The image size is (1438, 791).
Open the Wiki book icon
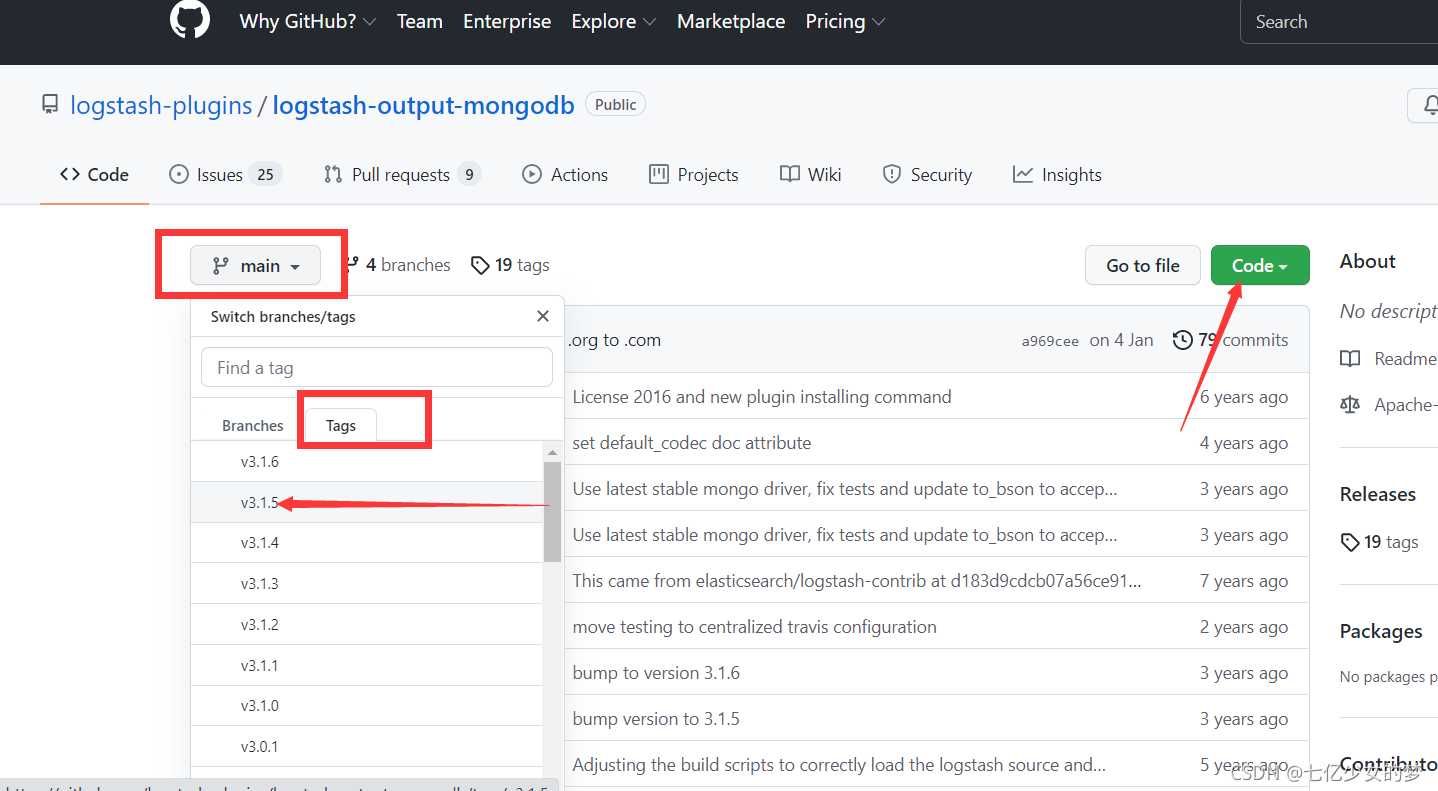tap(788, 174)
